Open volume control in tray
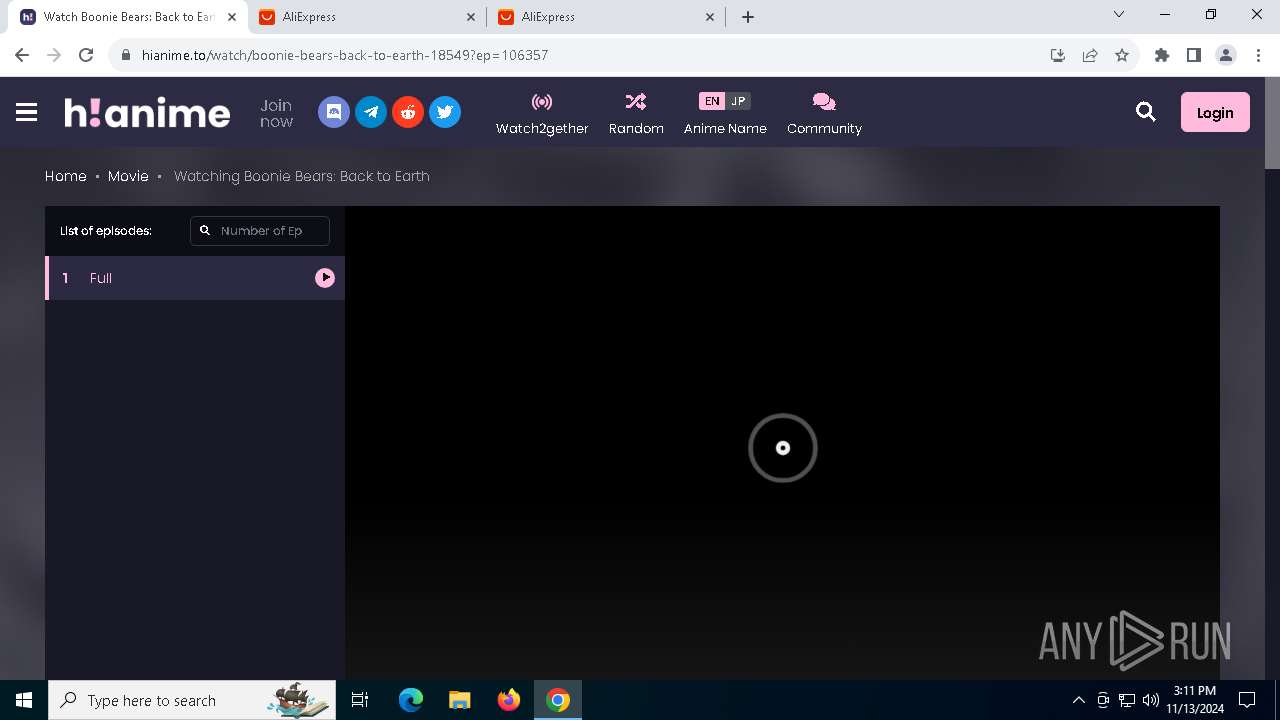This screenshot has width=1280, height=720. [x=1151, y=700]
